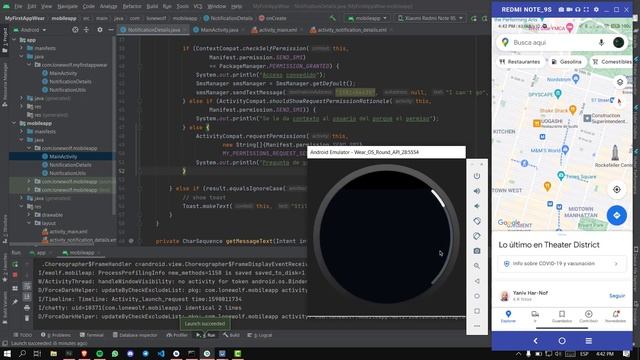Viewport: 640px width, 360px height.
Task: Open the Tools menu
Action: (182, 7)
